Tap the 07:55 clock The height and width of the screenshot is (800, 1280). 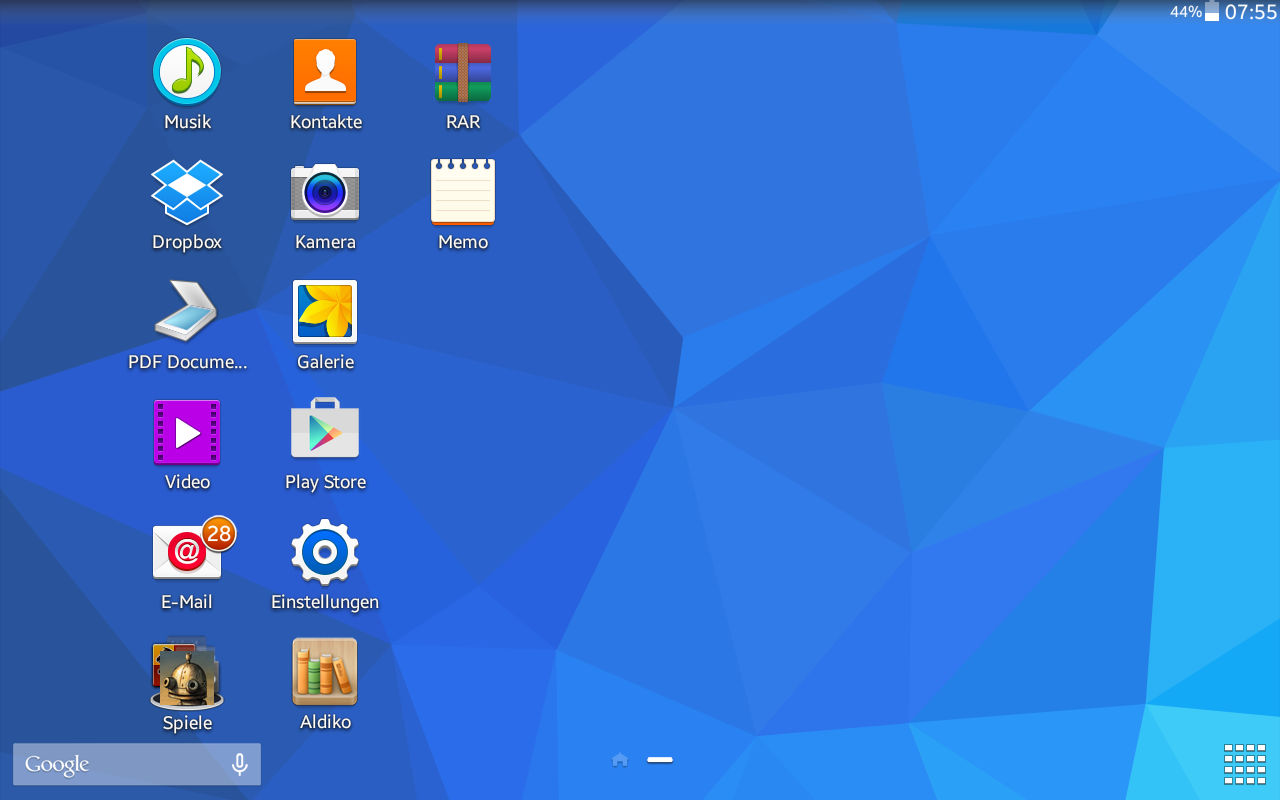coord(1251,12)
